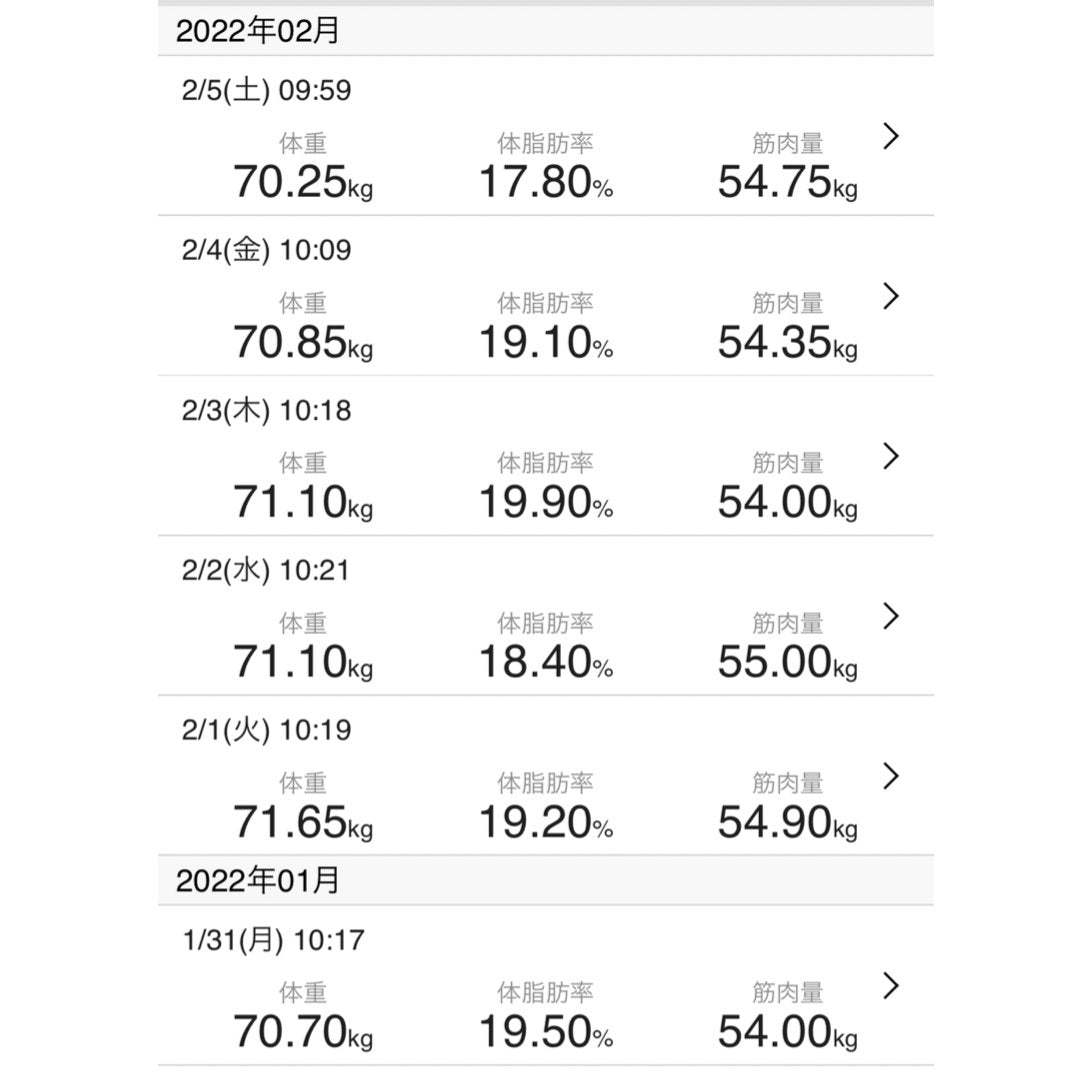Select the 54.90kg muscle mass value
This screenshot has height=1080, width=1080.
pyautogui.click(x=787, y=822)
